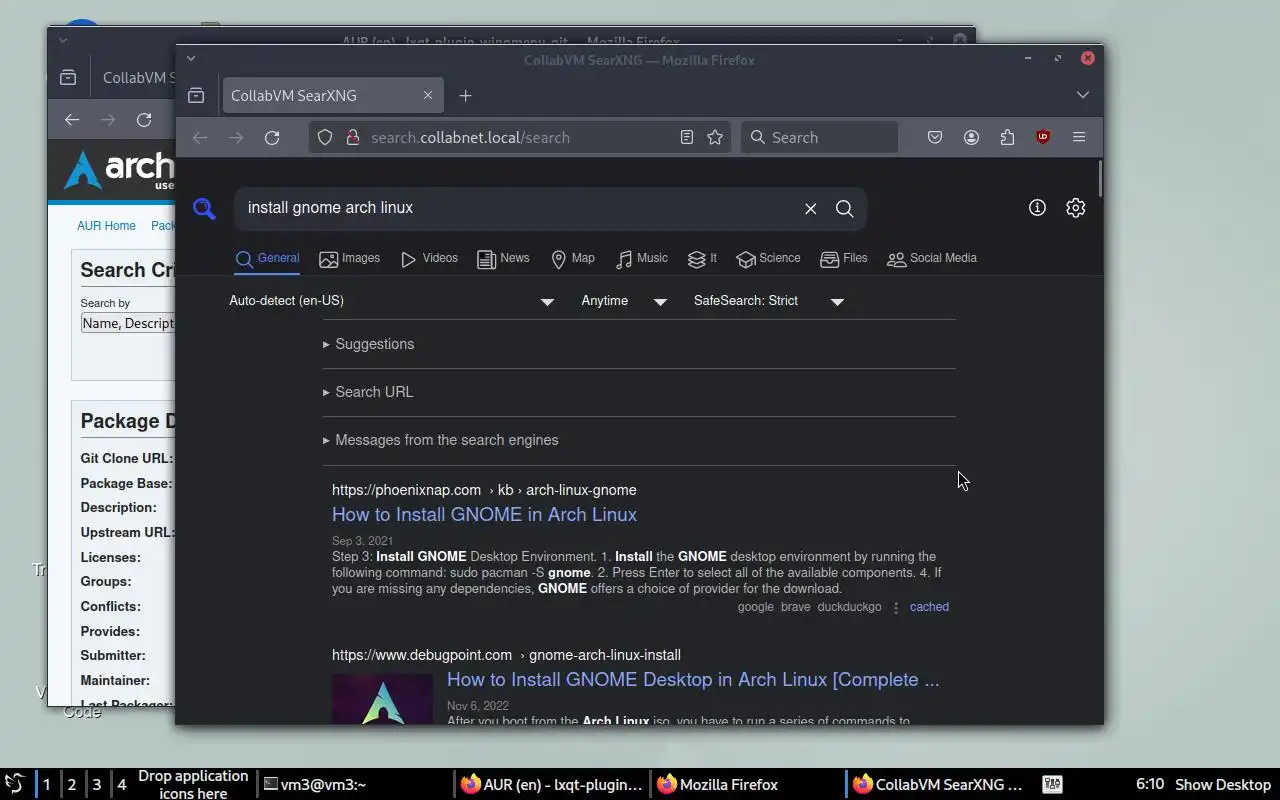Switch to AUR (en) Firefox taskbar entry
The width and height of the screenshot is (1280, 800).
point(553,785)
